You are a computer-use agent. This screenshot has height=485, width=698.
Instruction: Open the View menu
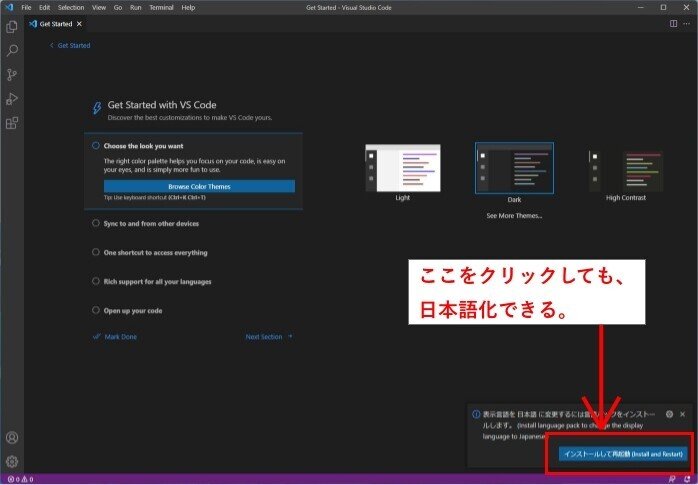click(99, 7)
